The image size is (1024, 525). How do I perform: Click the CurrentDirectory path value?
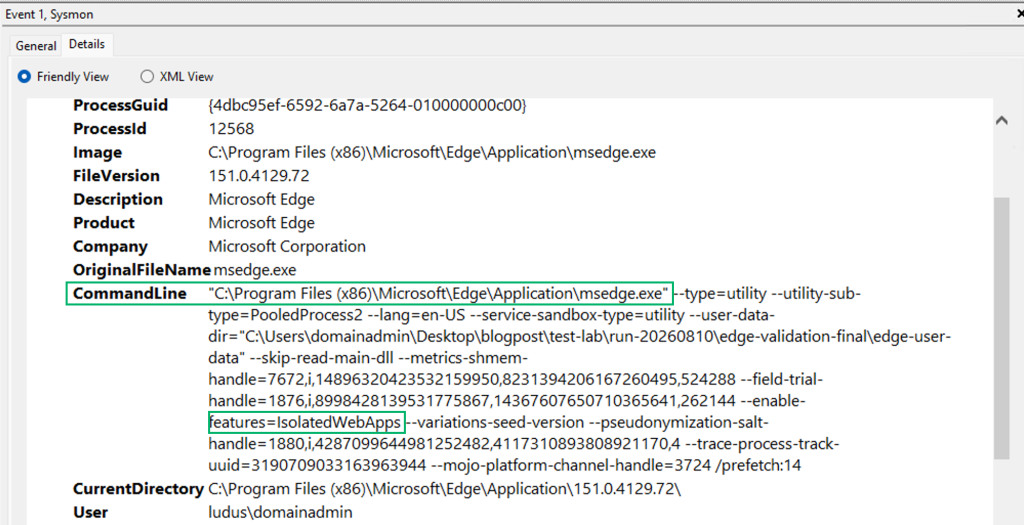pos(445,489)
